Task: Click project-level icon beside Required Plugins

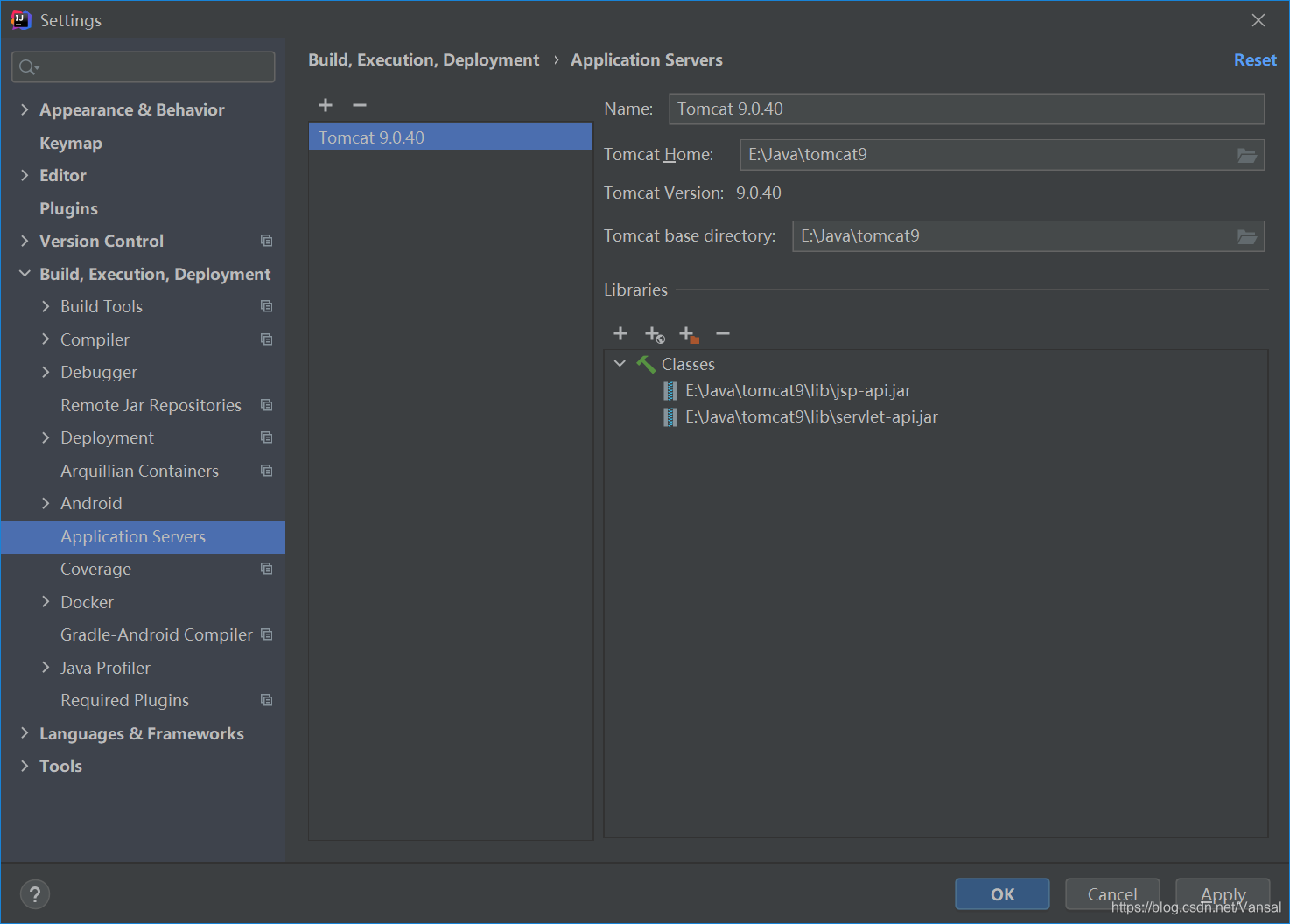Action: (x=267, y=700)
